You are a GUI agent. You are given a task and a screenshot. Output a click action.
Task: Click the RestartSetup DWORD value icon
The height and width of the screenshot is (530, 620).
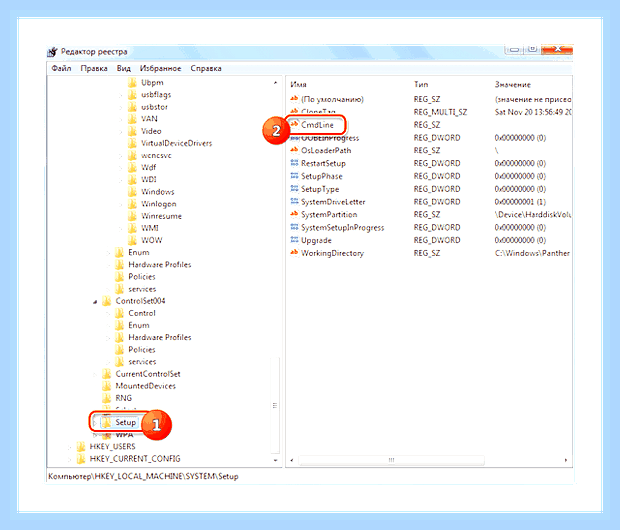[294, 163]
